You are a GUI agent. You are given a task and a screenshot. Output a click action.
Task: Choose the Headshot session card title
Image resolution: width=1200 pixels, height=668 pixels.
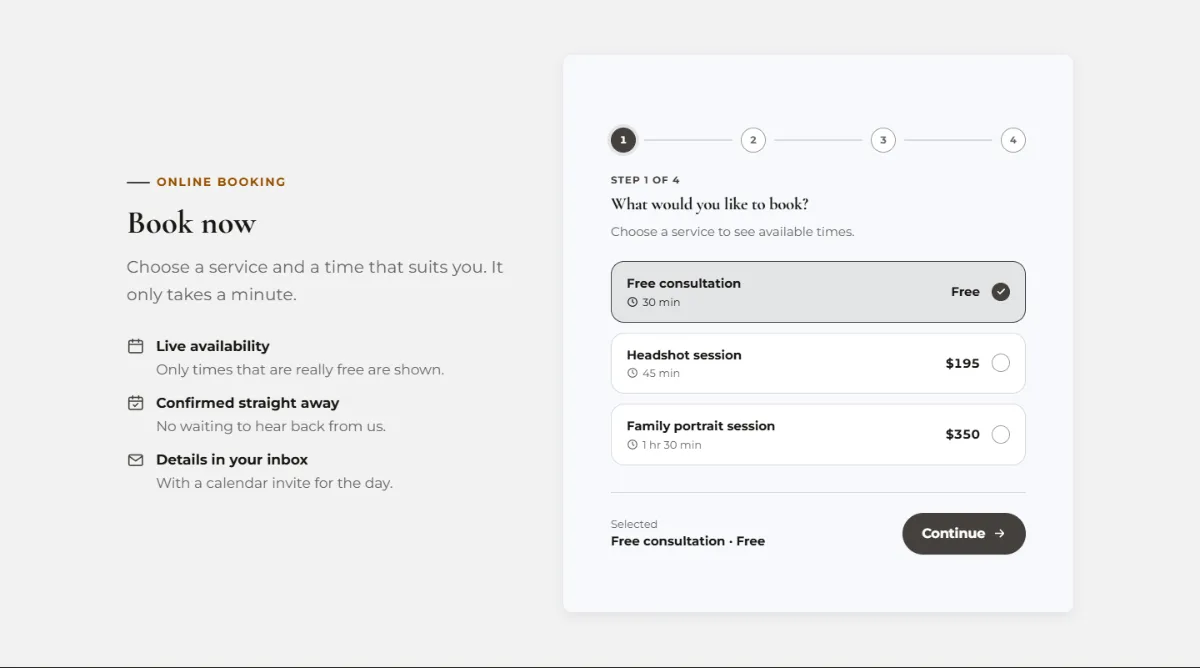[684, 355]
